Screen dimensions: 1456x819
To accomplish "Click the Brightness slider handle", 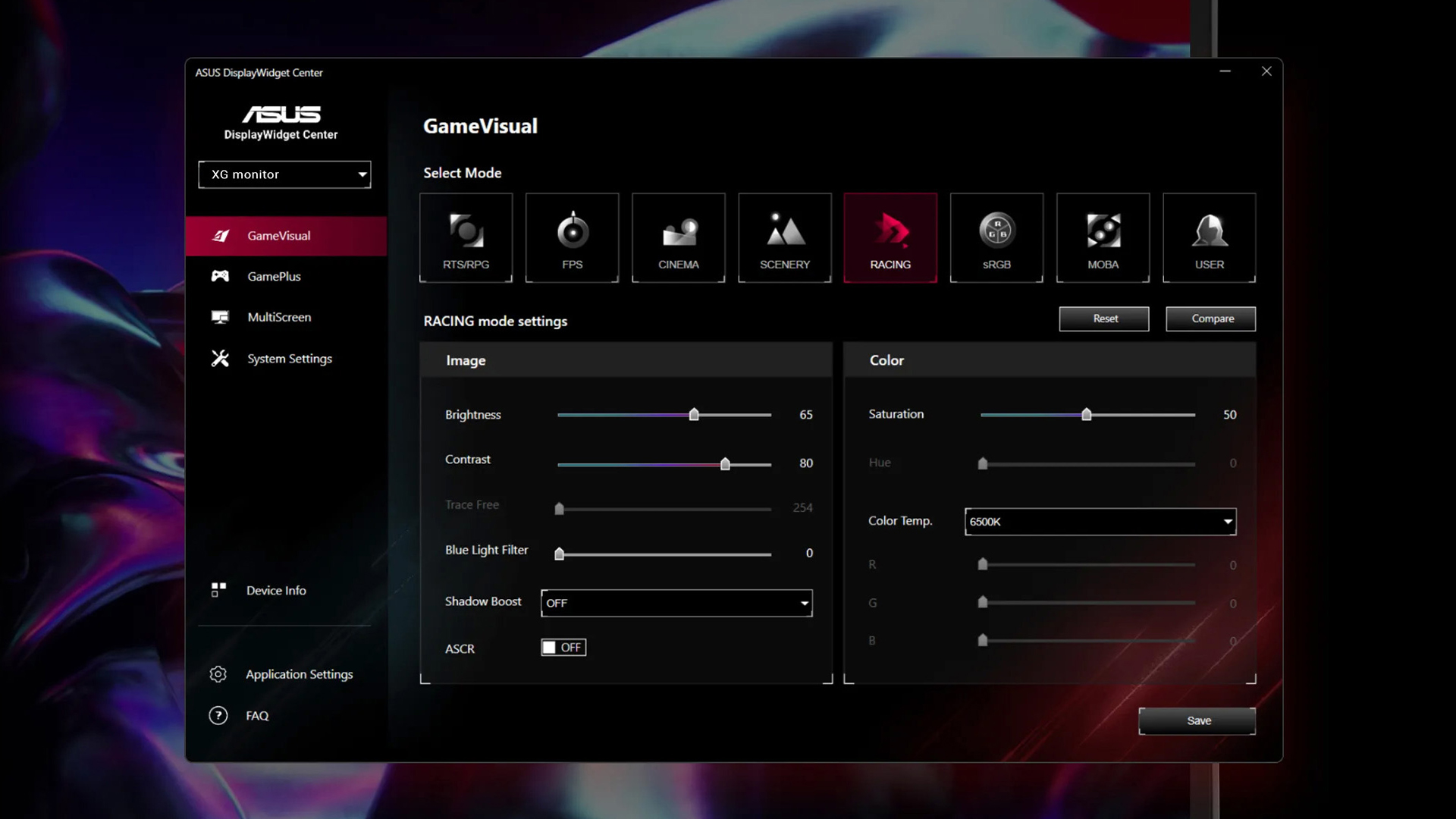I will [x=694, y=415].
